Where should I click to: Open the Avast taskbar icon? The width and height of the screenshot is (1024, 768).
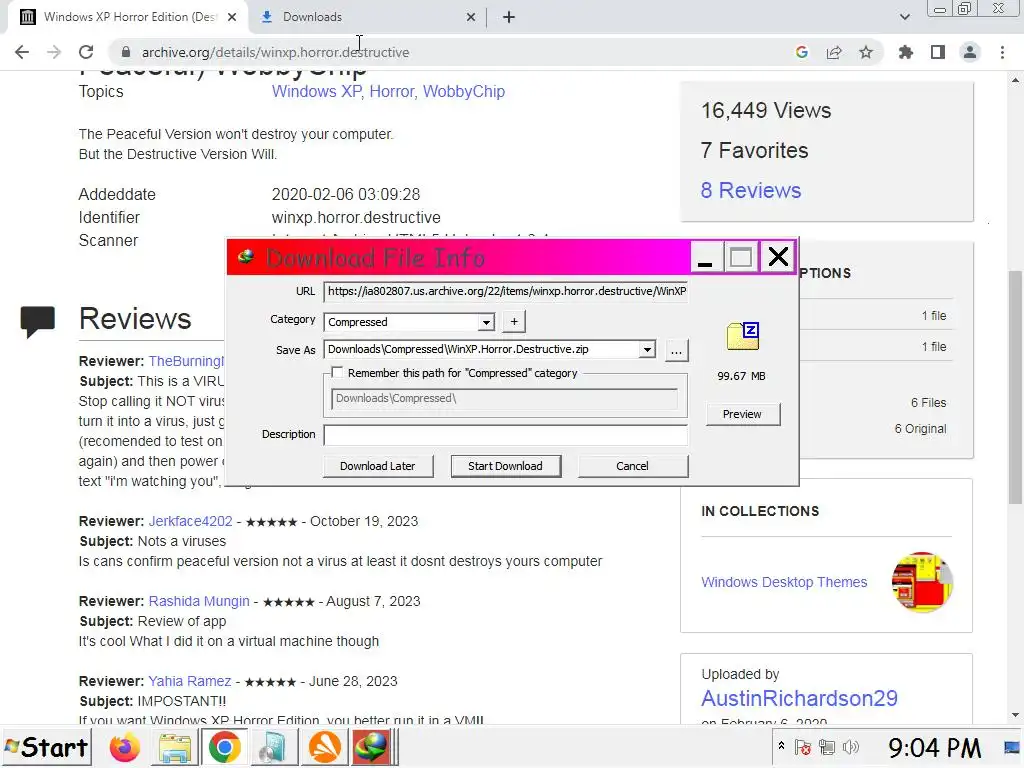coord(325,747)
